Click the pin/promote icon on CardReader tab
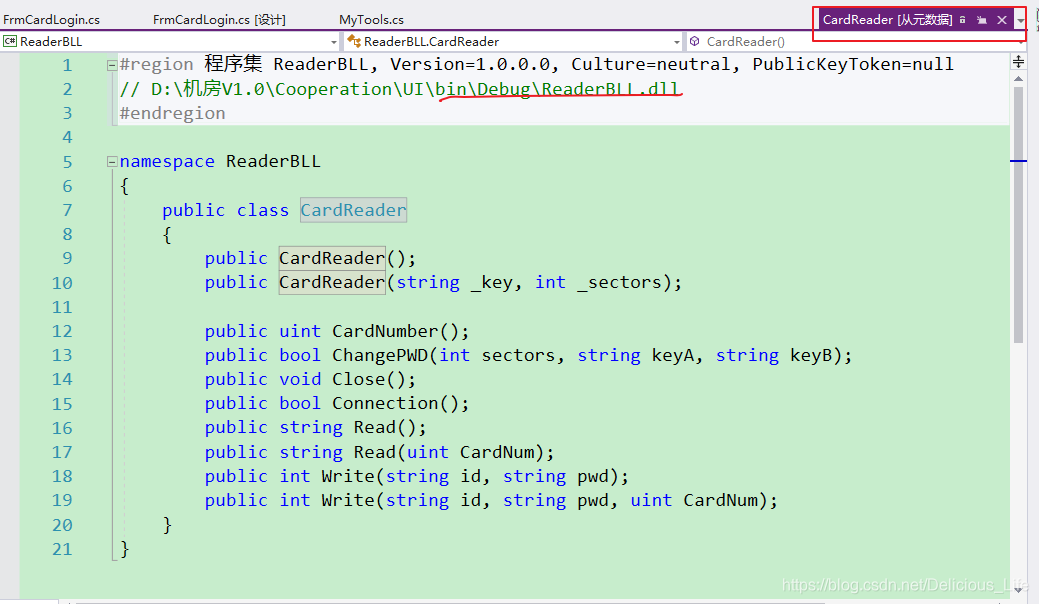This screenshot has height=604, width=1039. (982, 20)
